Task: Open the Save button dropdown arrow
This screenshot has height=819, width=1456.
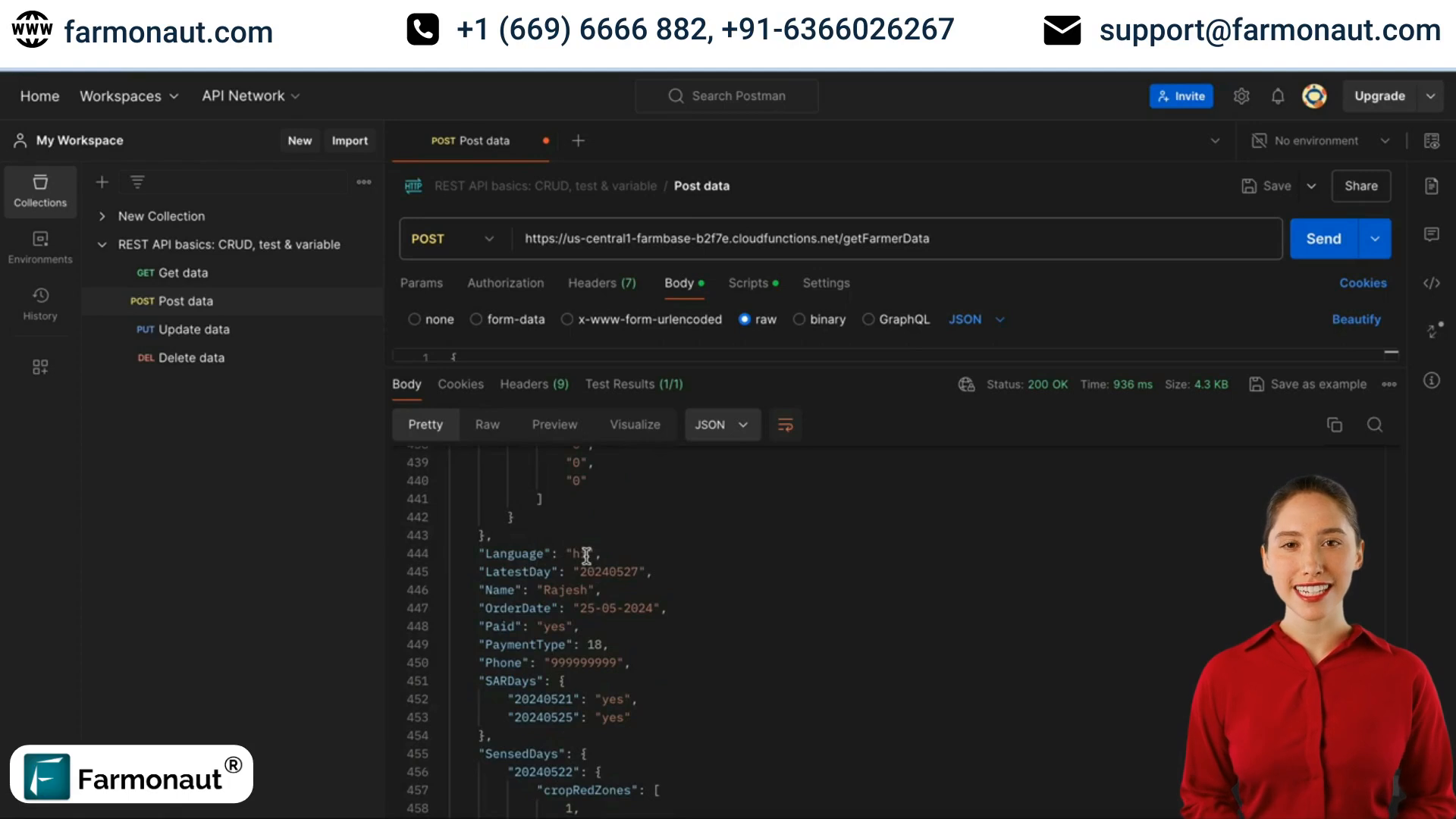Action: (x=1311, y=186)
